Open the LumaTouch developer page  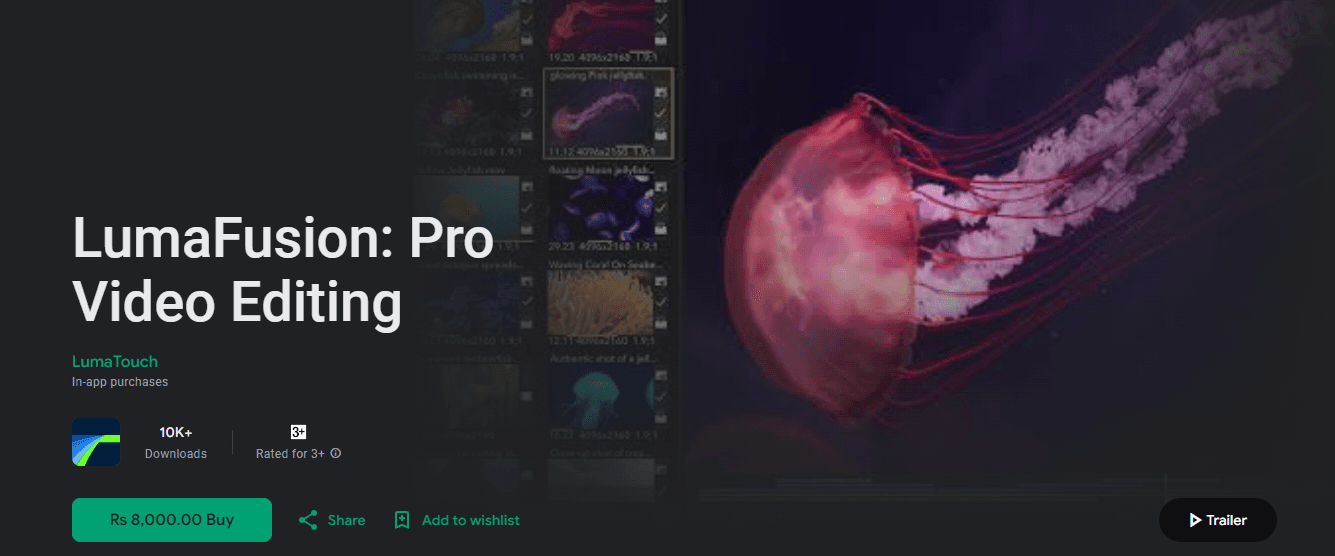pyautogui.click(x=115, y=362)
